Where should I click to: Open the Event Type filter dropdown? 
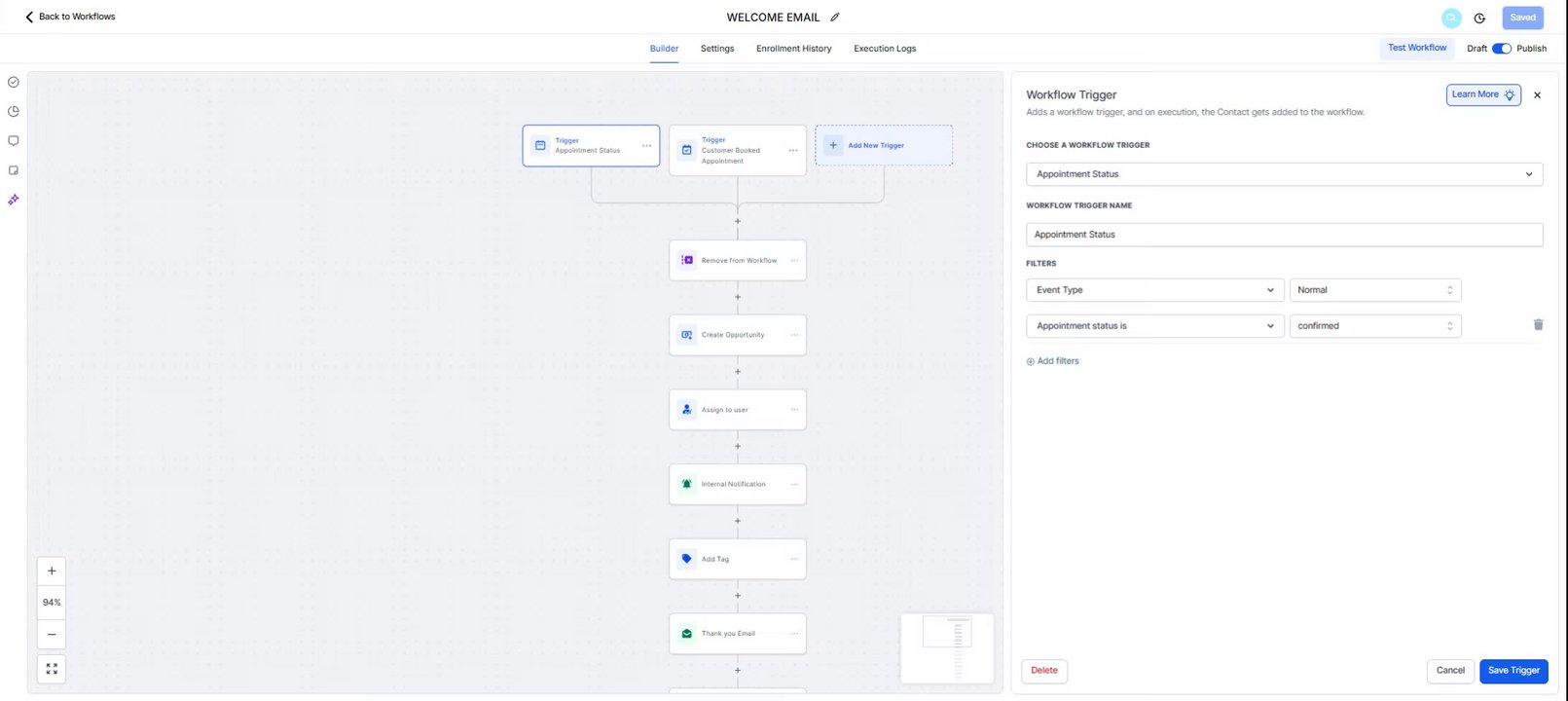(1154, 290)
